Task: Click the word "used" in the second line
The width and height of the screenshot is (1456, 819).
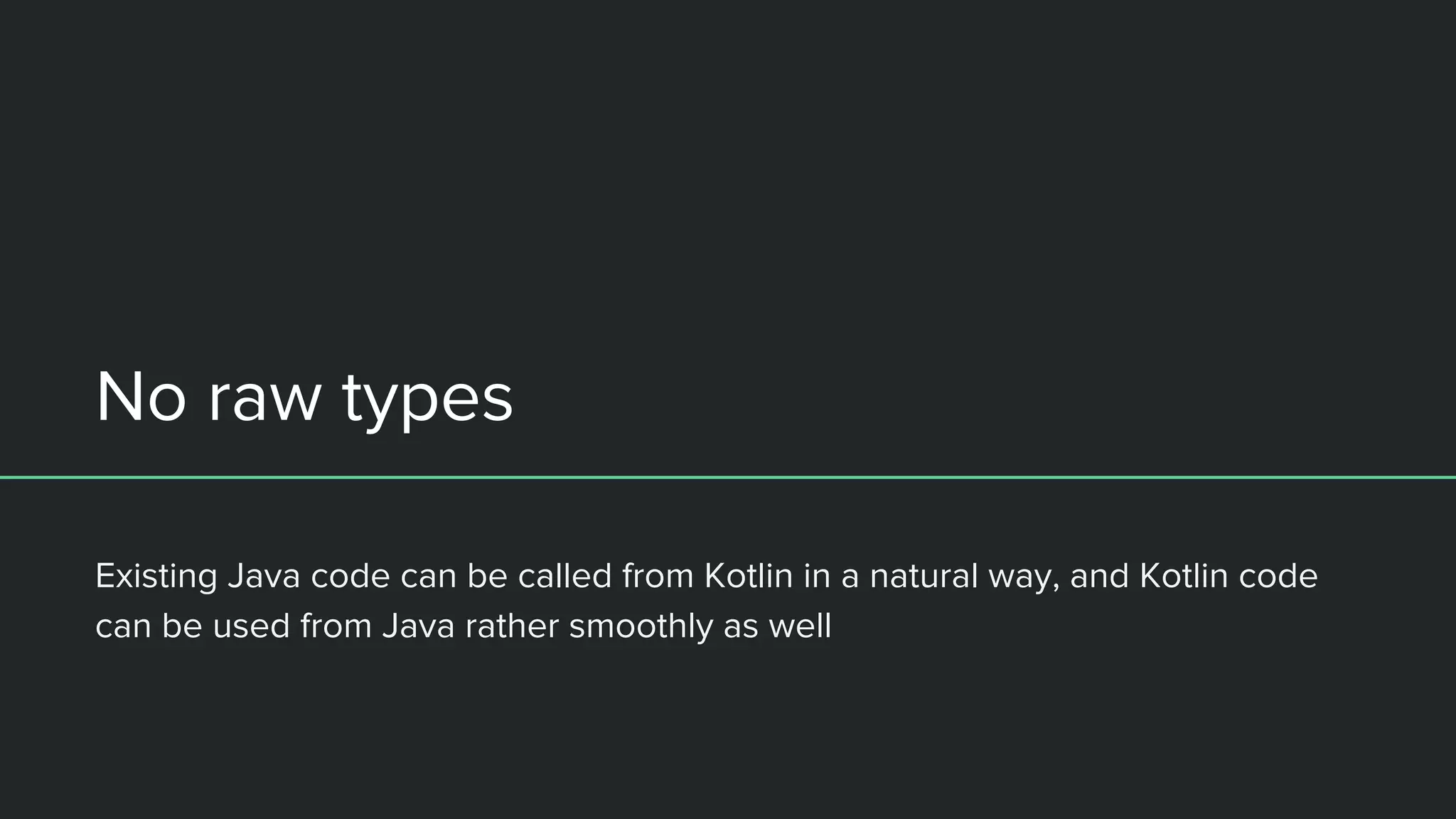Action: (x=251, y=626)
